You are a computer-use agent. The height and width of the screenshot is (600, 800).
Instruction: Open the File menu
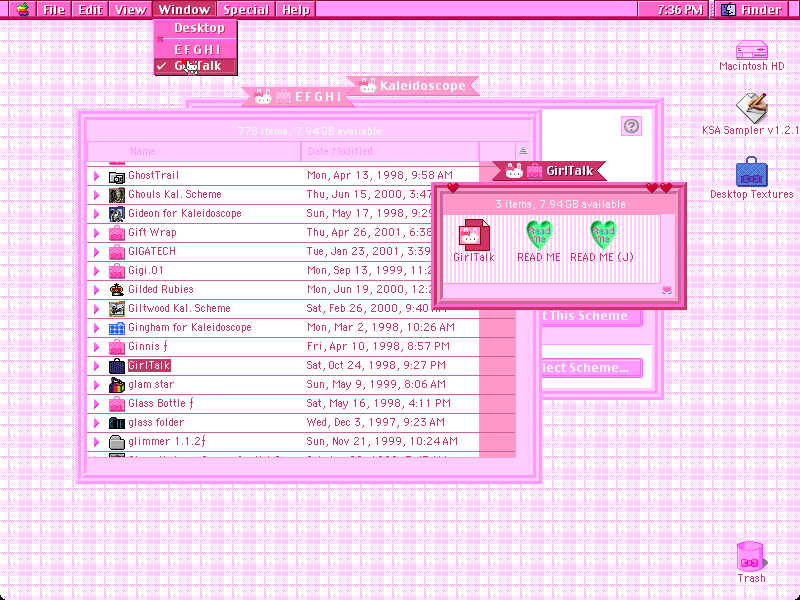tap(54, 9)
